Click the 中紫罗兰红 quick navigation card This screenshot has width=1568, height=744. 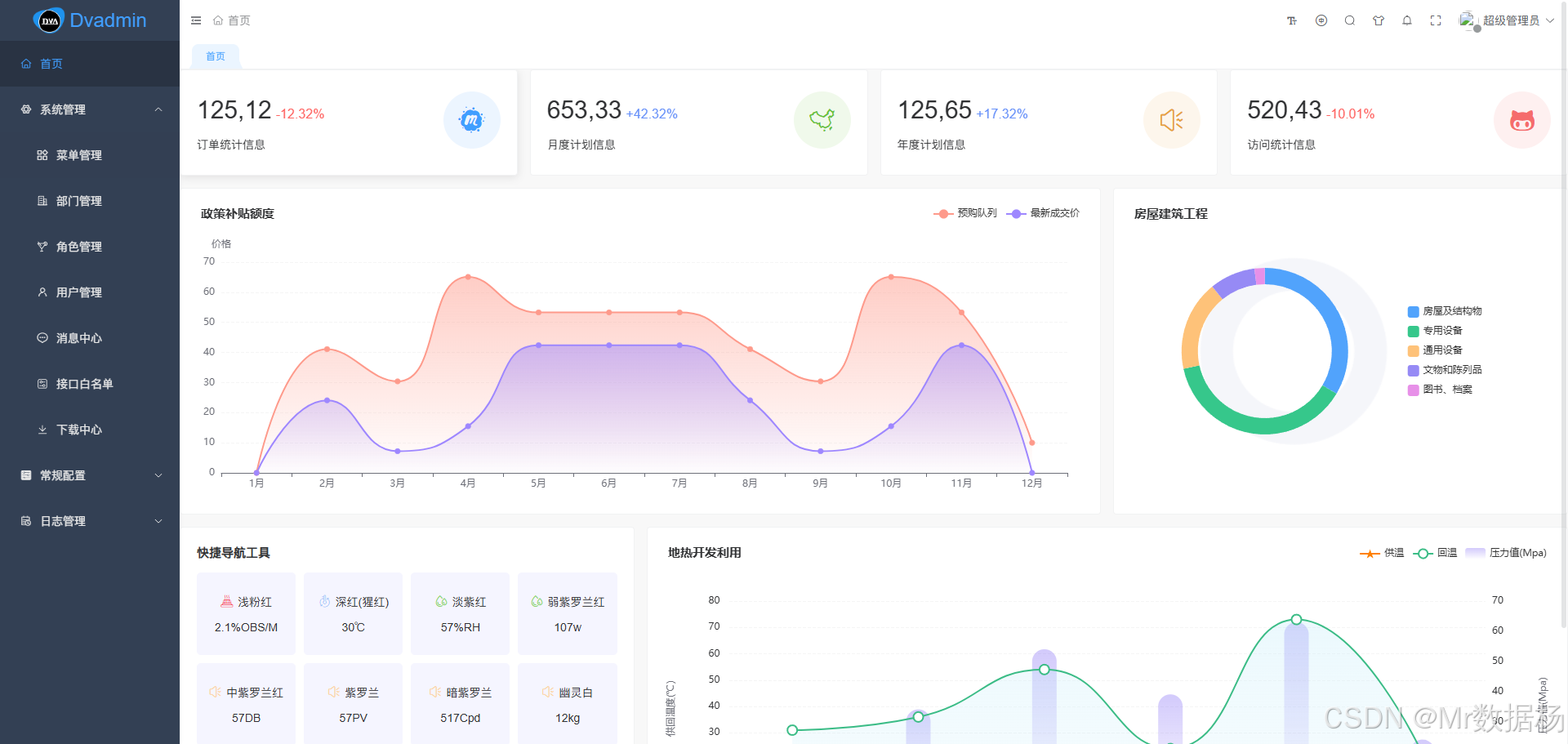click(x=246, y=704)
